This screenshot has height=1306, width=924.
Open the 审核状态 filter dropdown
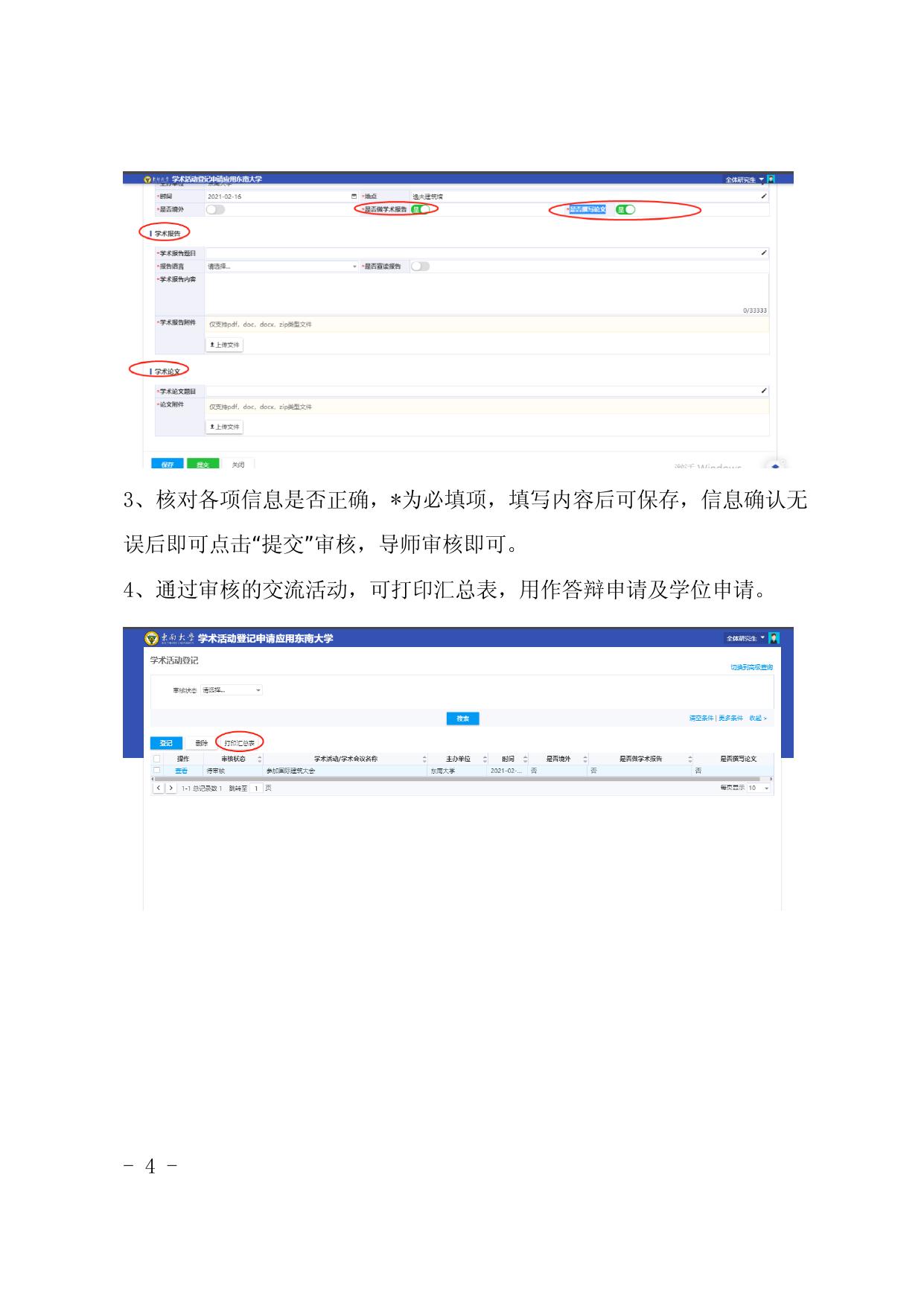[x=232, y=690]
